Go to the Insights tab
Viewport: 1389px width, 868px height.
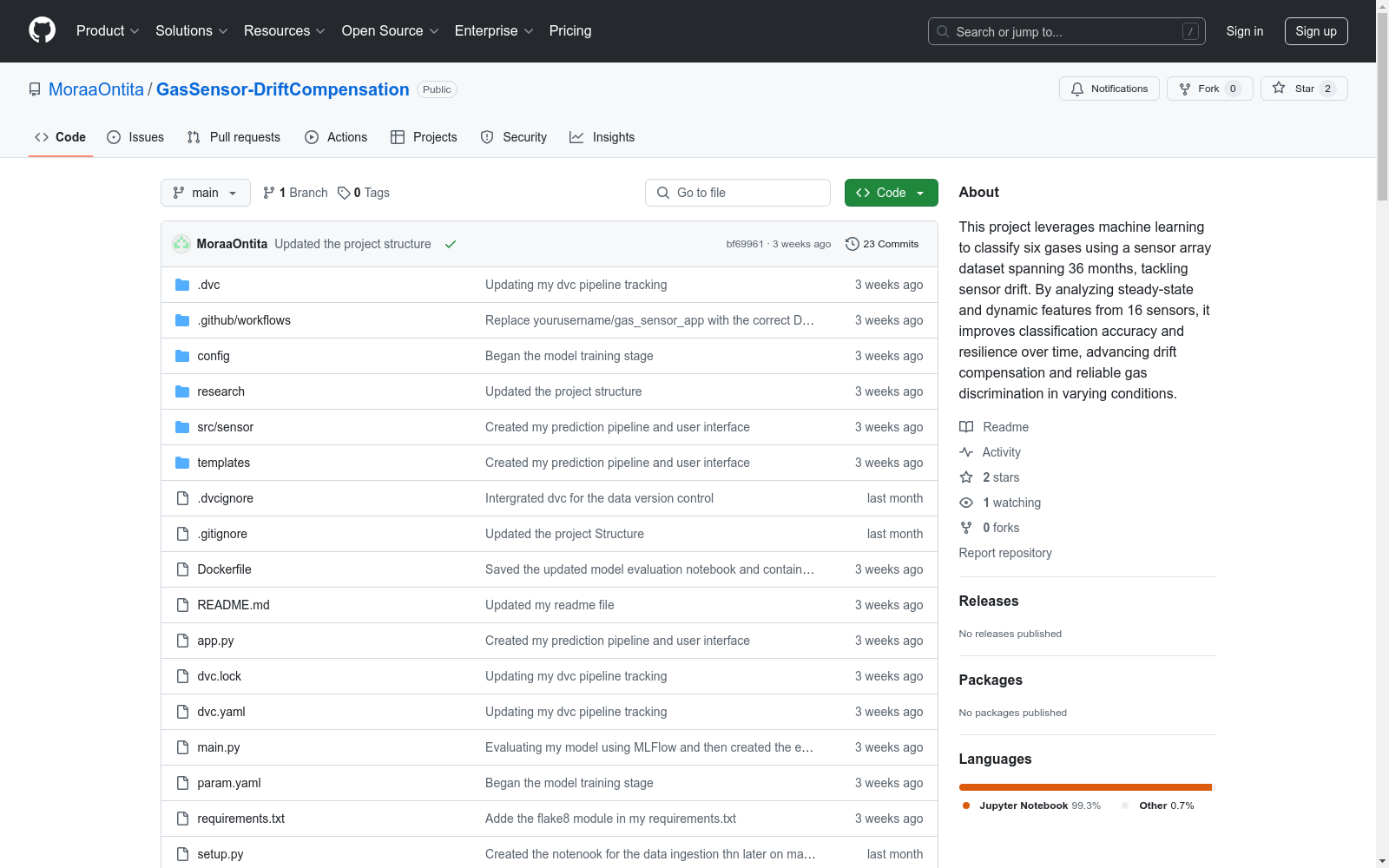click(x=602, y=137)
